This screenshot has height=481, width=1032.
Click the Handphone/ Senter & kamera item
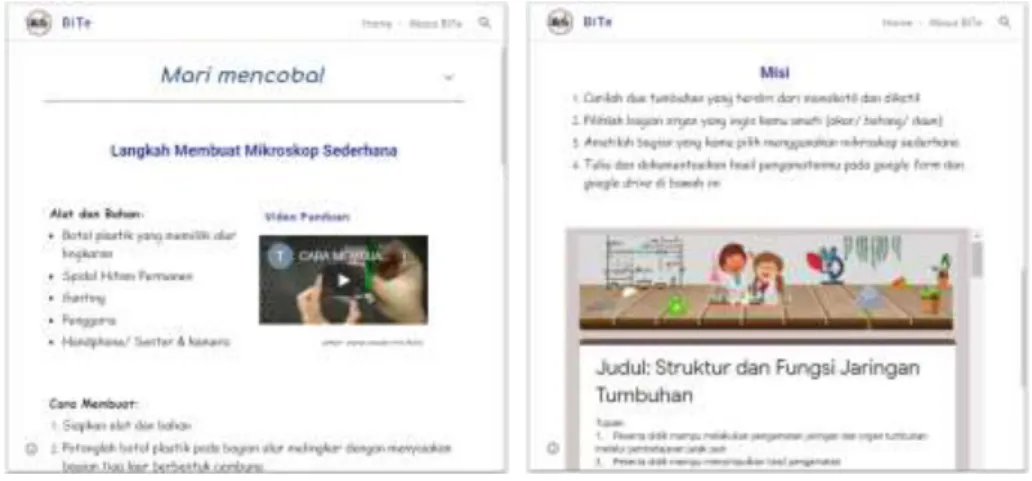click(x=146, y=342)
